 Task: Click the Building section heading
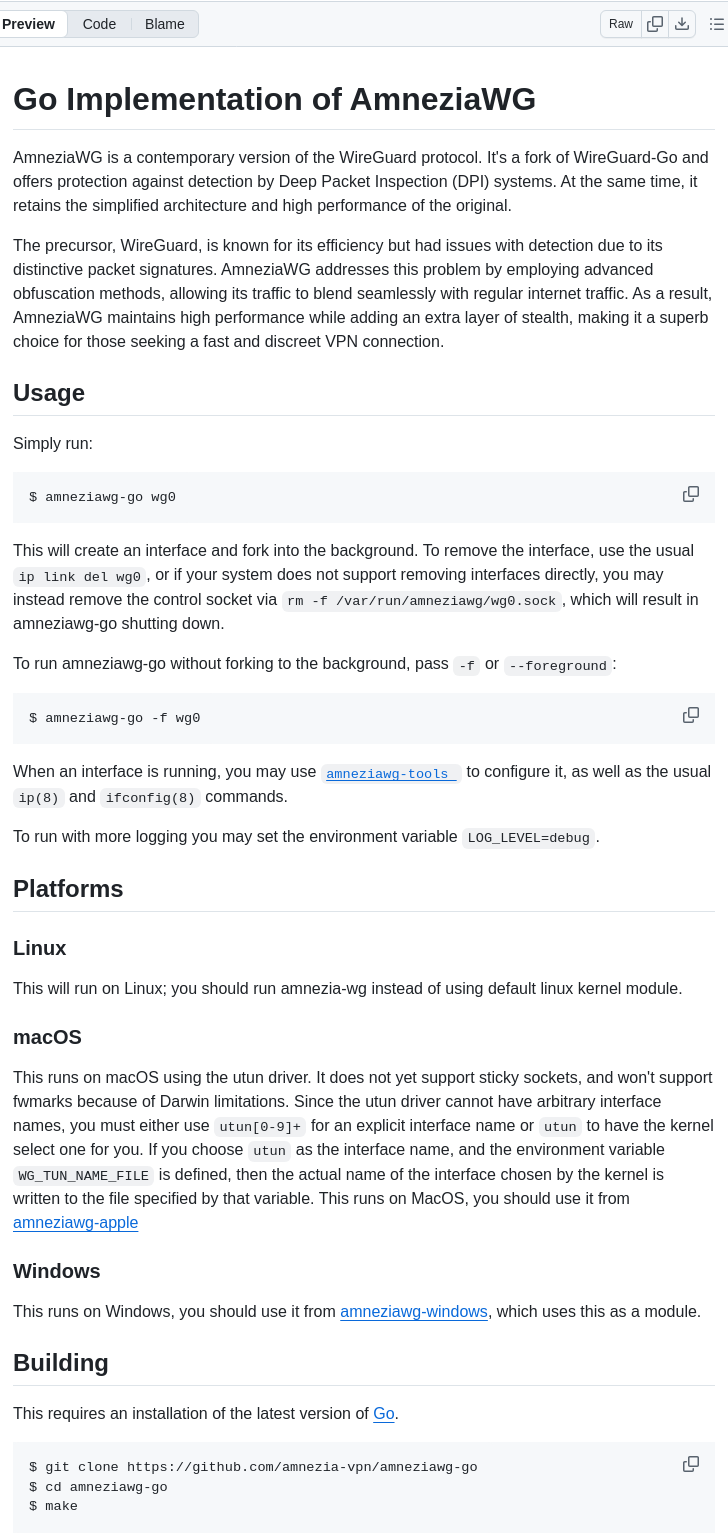coord(60,1363)
